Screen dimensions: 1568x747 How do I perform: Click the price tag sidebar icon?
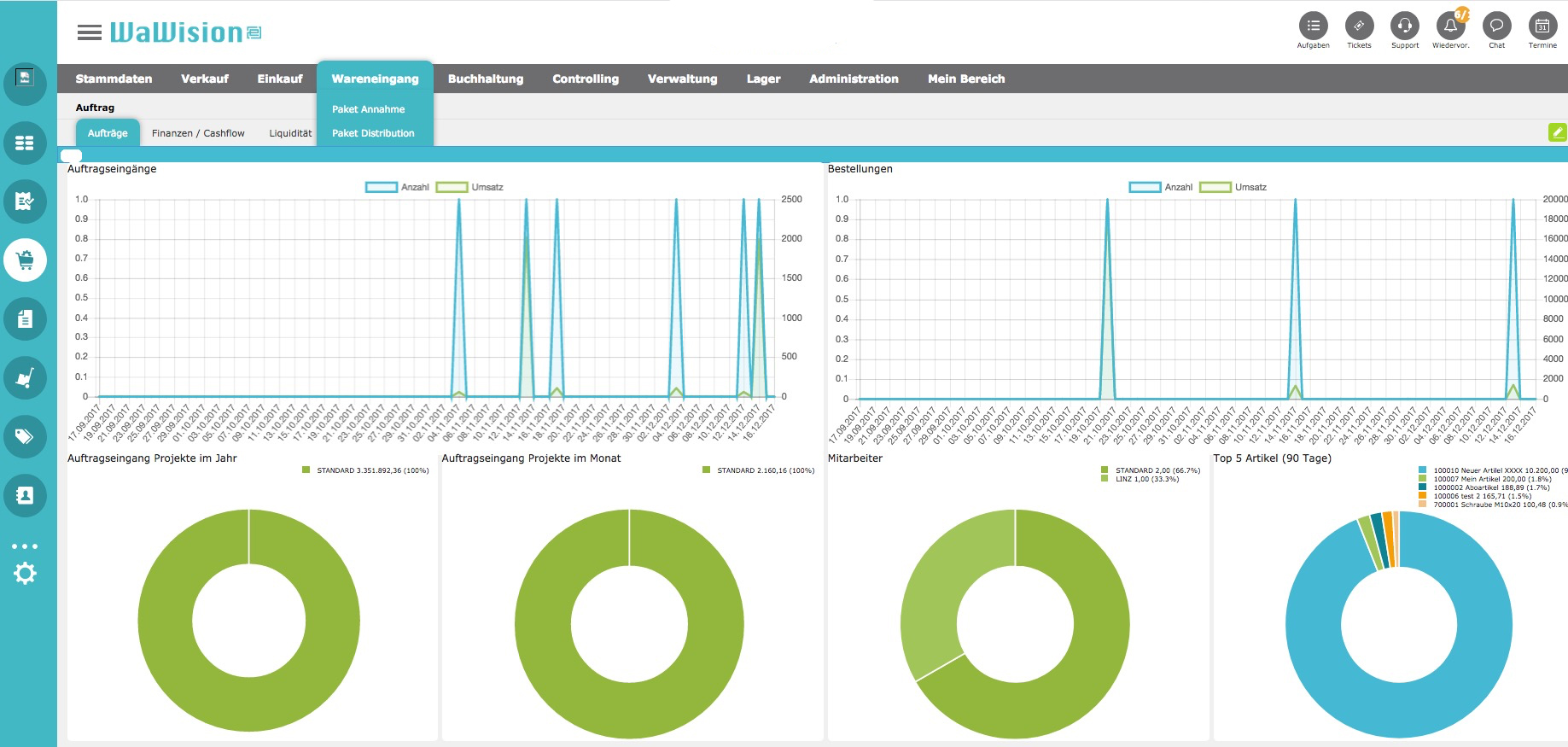click(x=25, y=436)
